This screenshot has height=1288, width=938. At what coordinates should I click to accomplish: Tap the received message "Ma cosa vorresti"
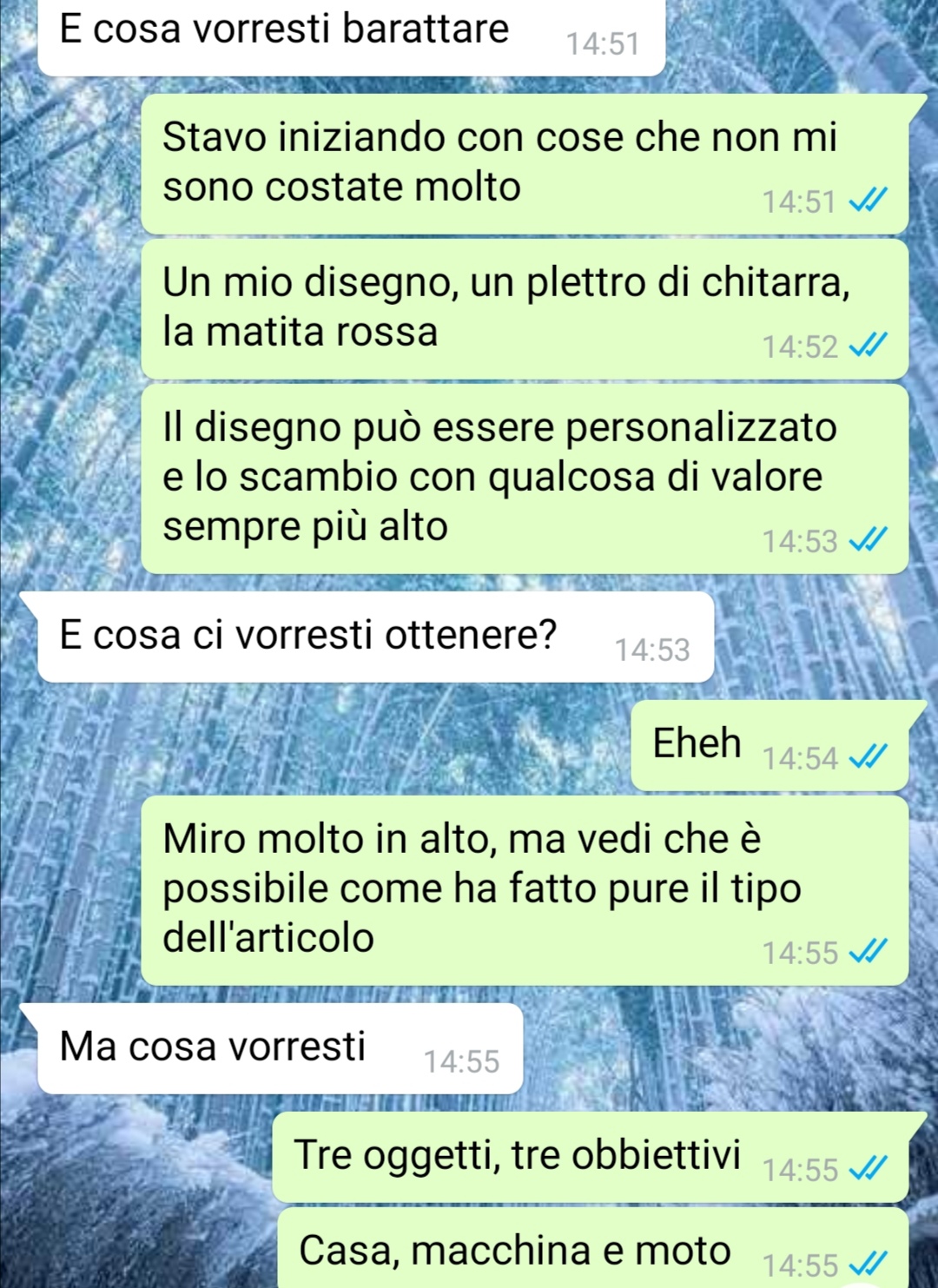point(281,1049)
